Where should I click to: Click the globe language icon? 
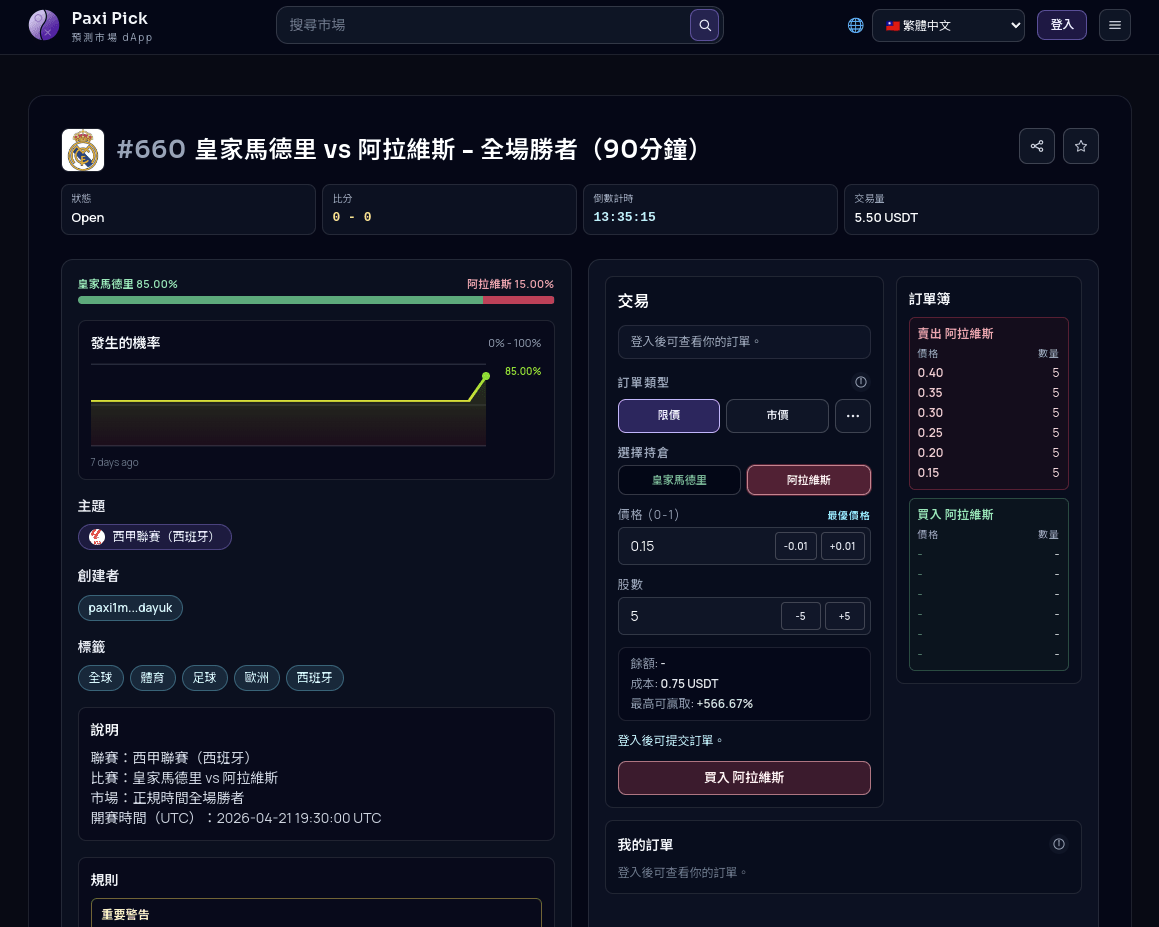click(x=855, y=25)
